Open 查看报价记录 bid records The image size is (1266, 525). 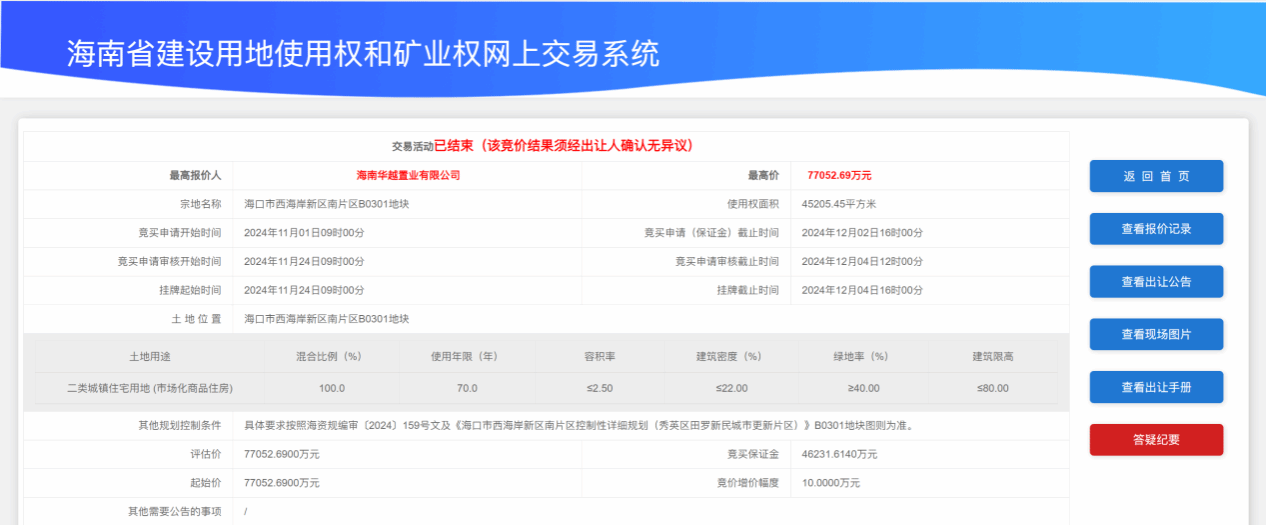pyautogui.click(x=1156, y=229)
